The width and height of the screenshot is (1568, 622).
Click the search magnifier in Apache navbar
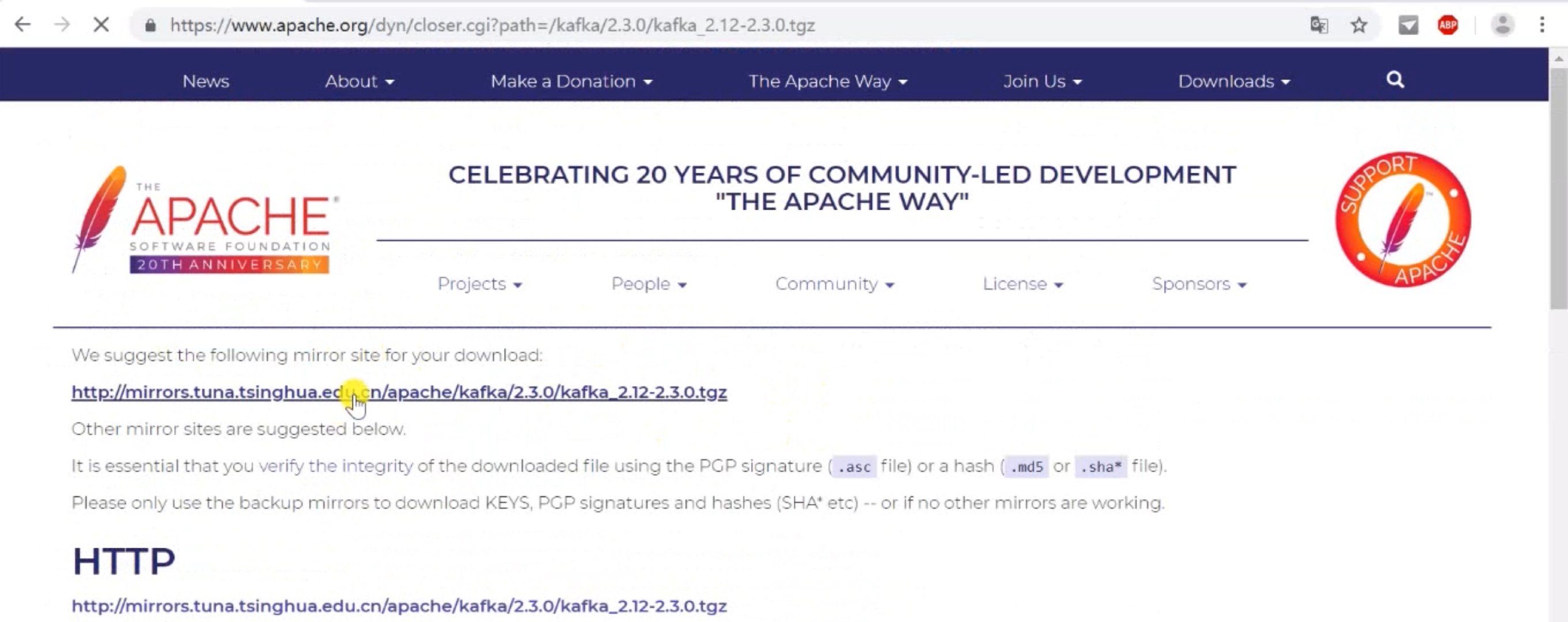pos(1395,79)
